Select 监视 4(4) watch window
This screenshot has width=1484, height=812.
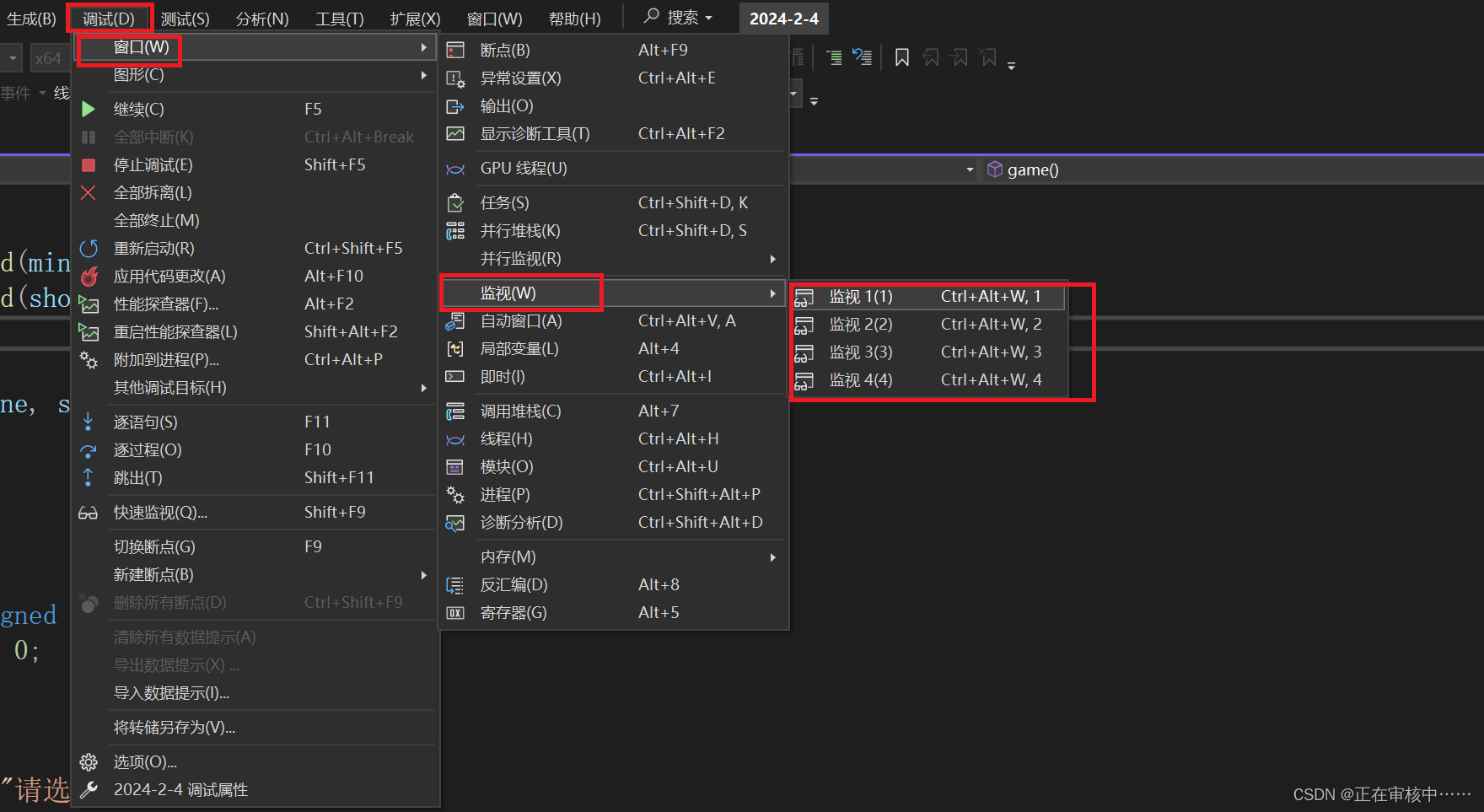pyautogui.click(x=929, y=380)
